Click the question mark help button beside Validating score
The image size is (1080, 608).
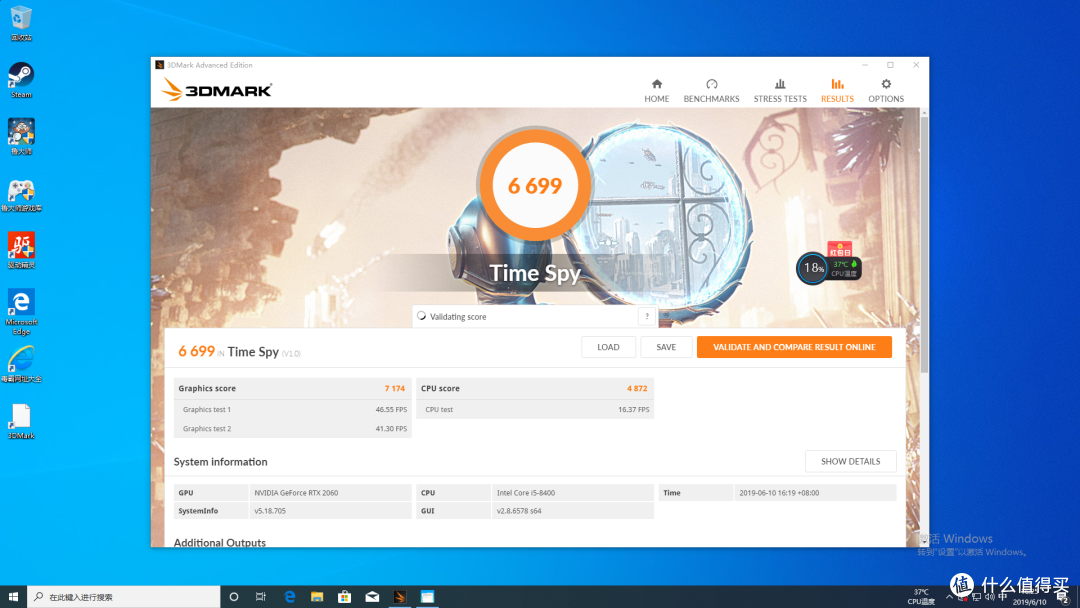pos(647,316)
